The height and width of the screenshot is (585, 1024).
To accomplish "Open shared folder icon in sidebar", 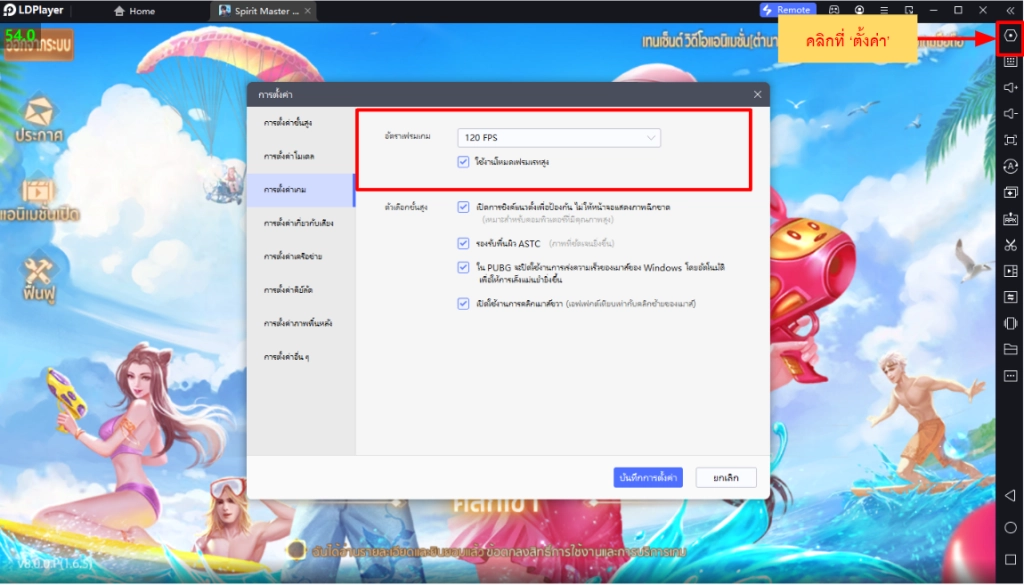I will point(1010,349).
